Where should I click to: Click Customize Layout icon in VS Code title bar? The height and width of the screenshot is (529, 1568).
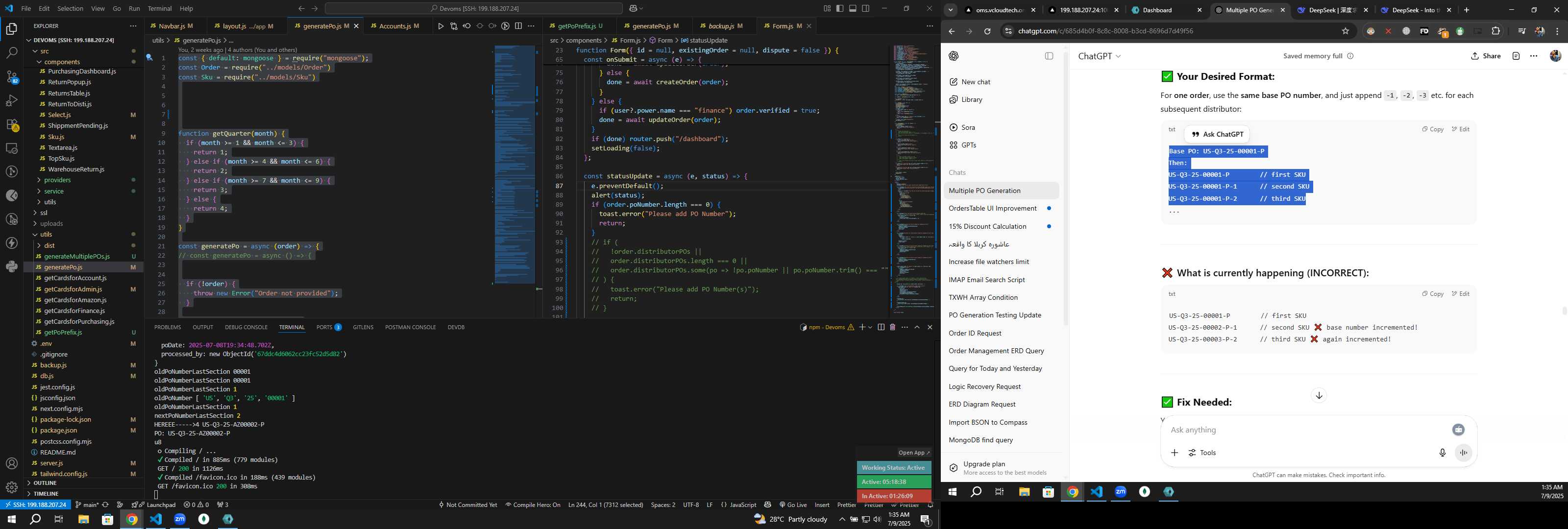coord(827,8)
